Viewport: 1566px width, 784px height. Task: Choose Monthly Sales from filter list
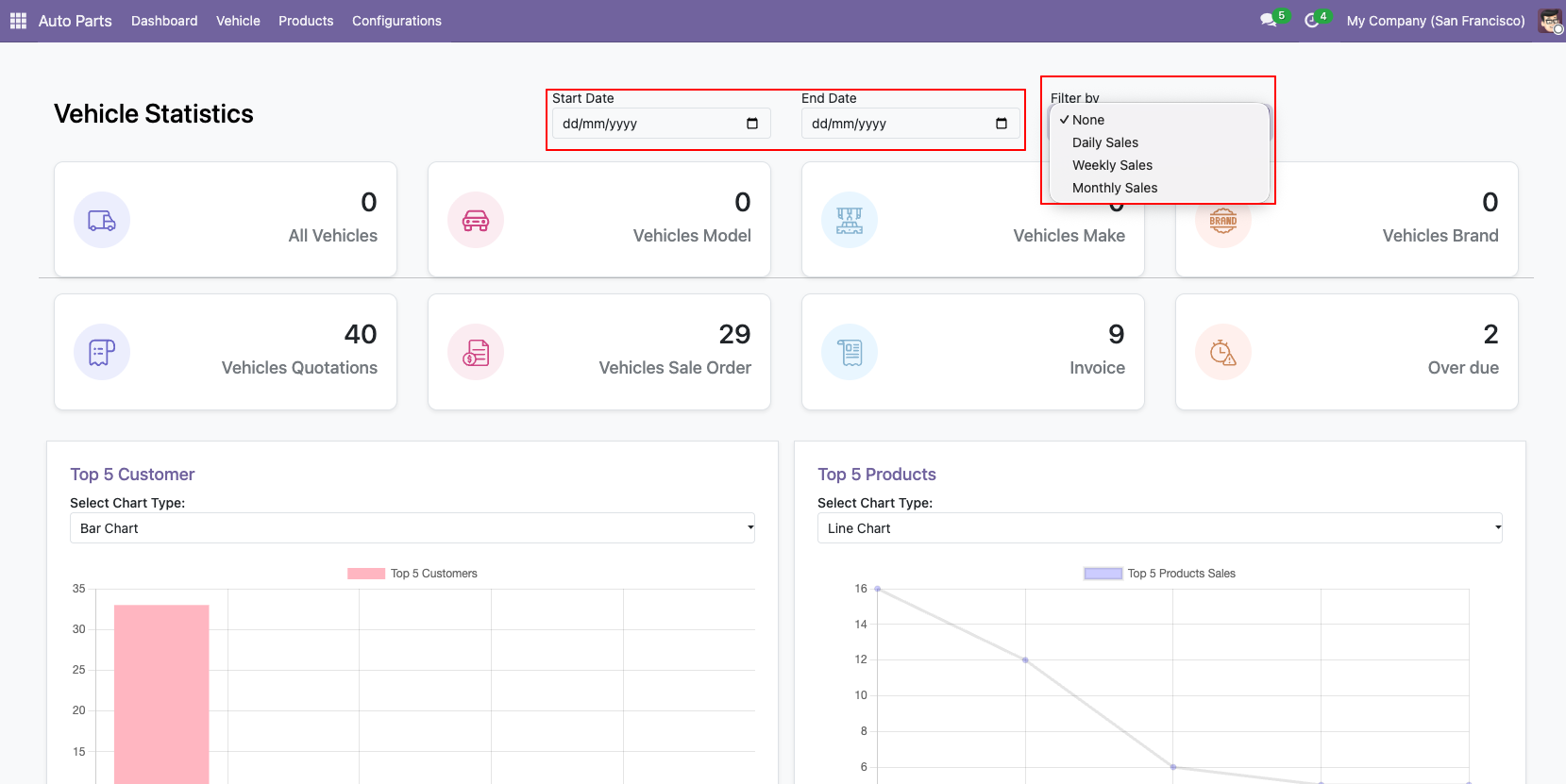point(1114,188)
